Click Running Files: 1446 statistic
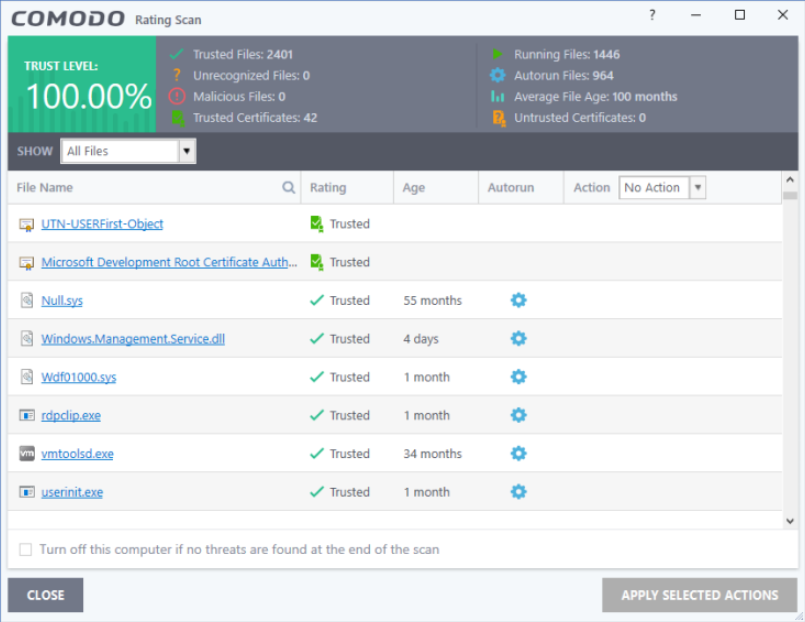Screen dimensions: 805x622 pyautogui.click(x=567, y=54)
